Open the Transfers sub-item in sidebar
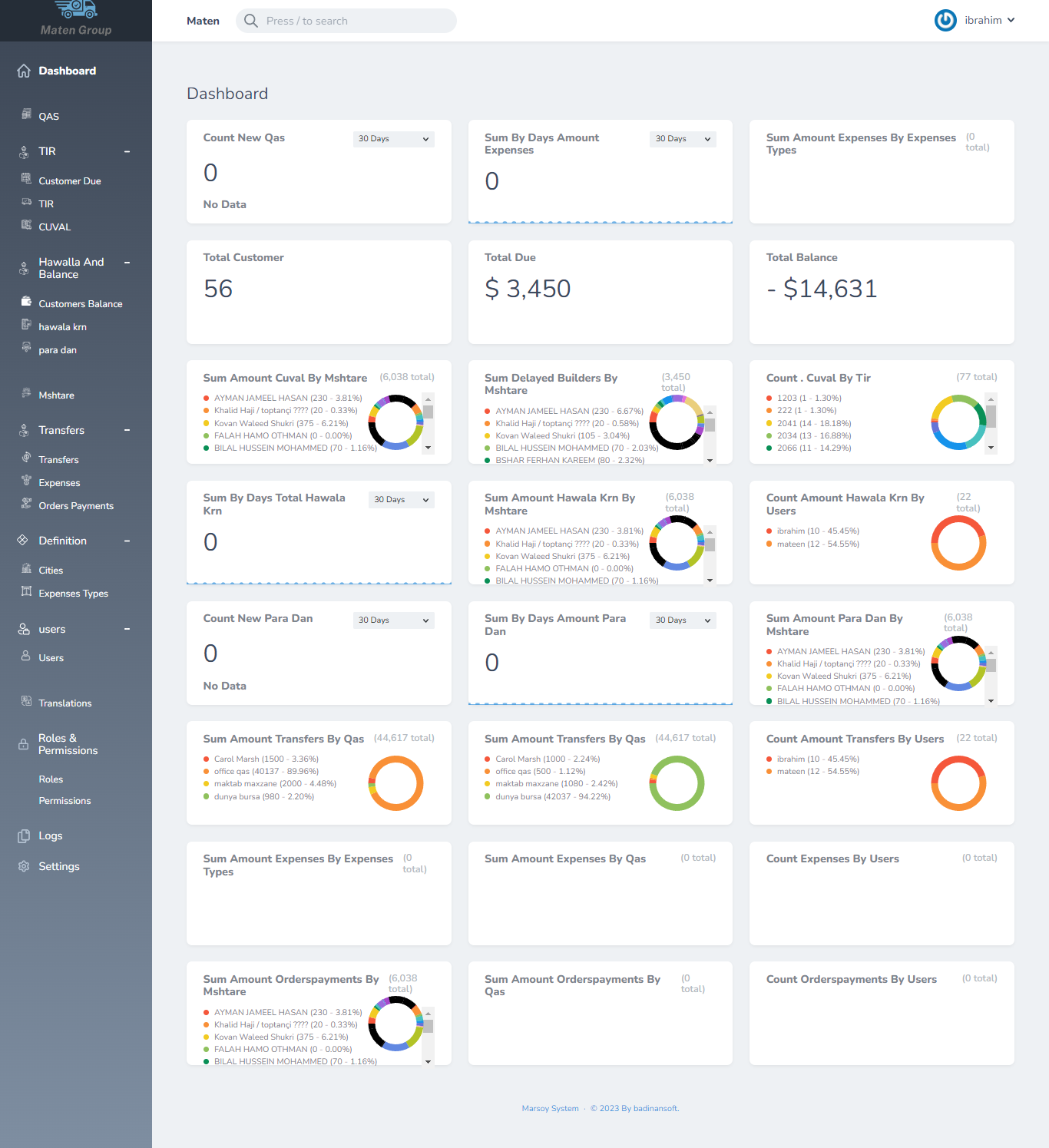Viewport: 1049px width, 1148px height. tap(58, 459)
